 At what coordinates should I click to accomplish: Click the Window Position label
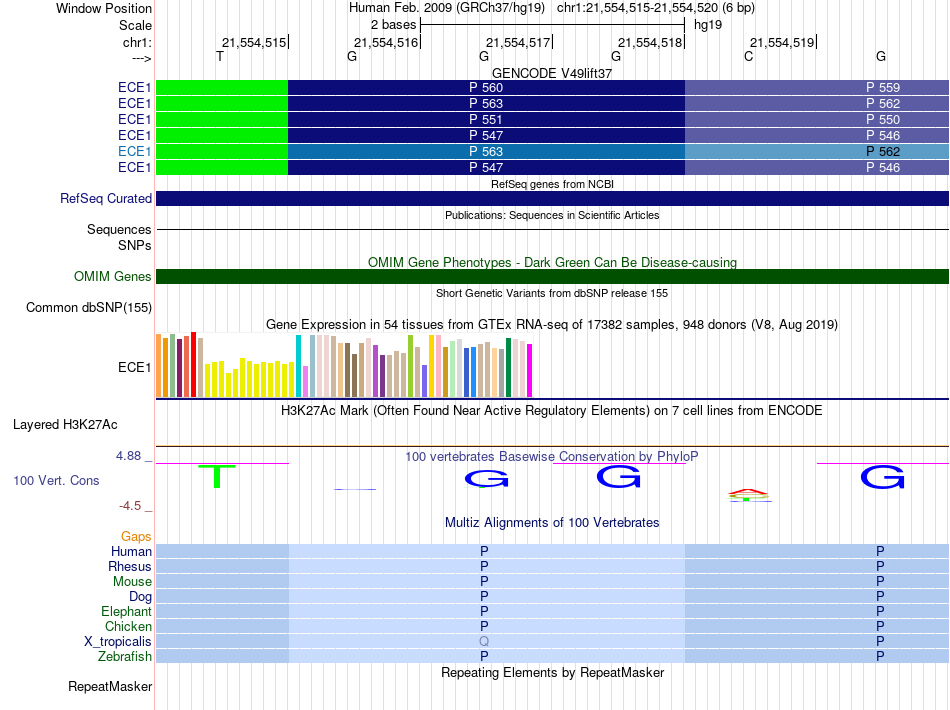tap(104, 8)
